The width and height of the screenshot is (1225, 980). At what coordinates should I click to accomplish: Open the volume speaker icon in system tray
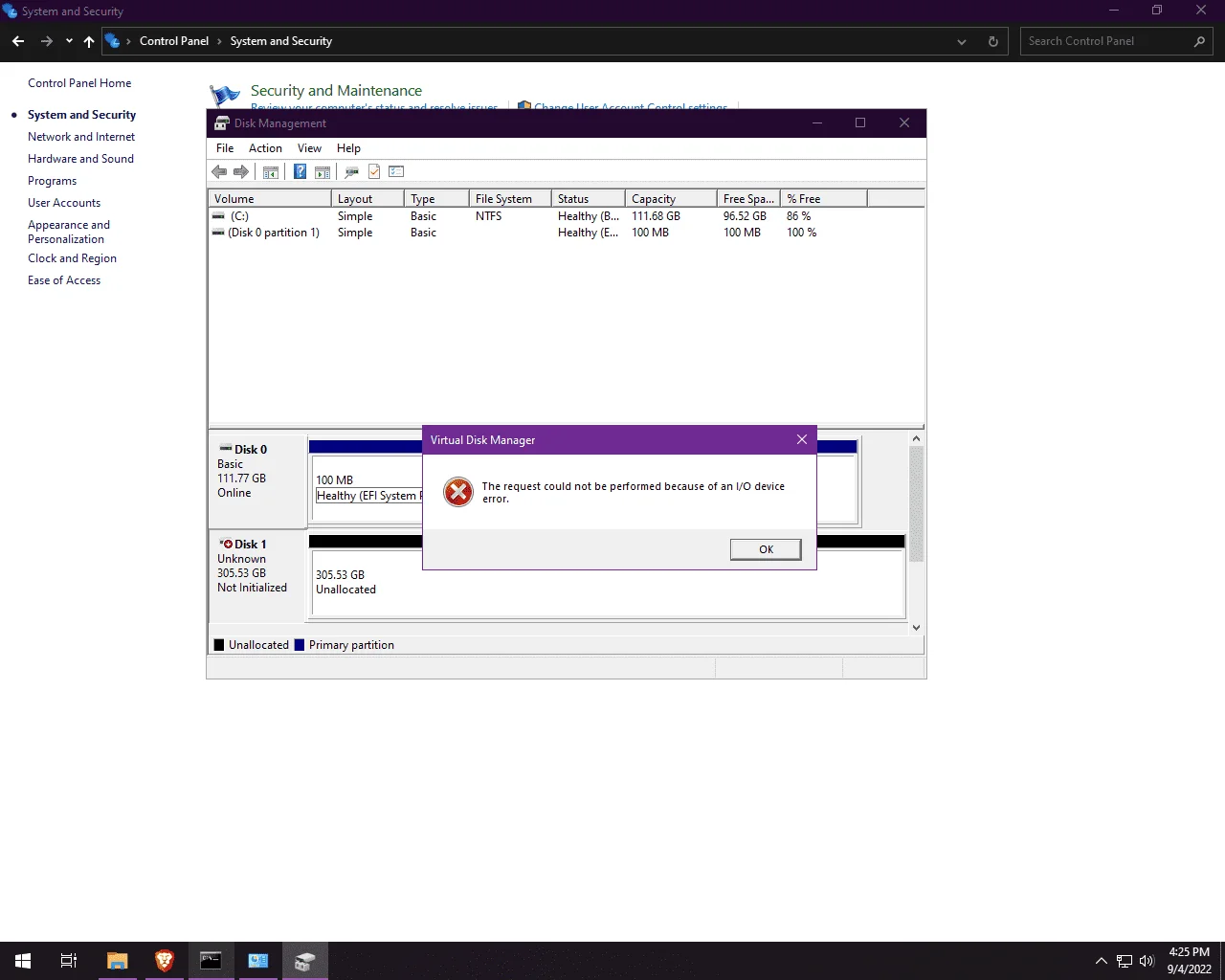point(1147,961)
